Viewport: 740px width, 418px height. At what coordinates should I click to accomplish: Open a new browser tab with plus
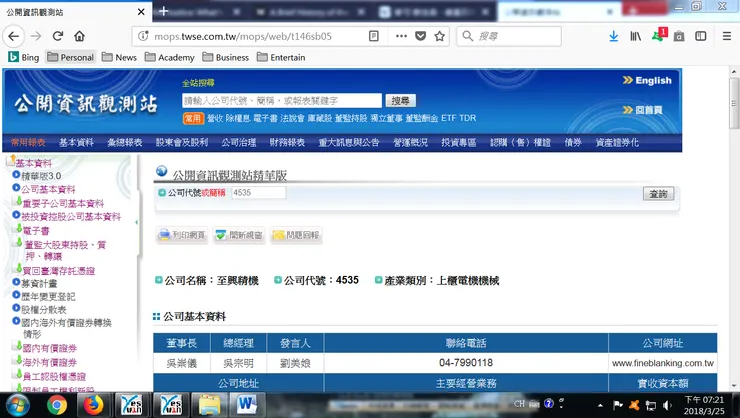point(163,11)
